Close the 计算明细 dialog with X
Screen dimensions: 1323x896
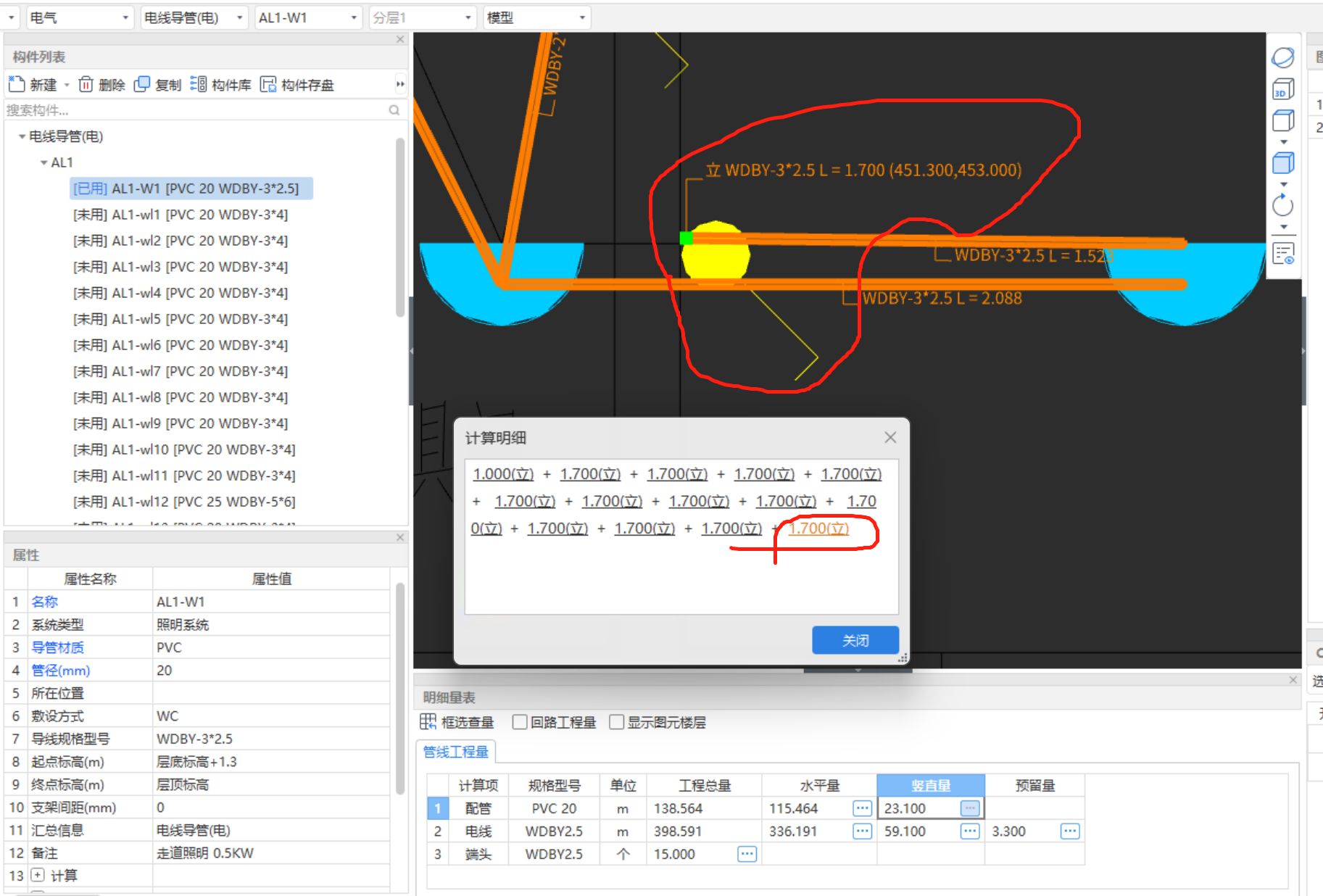890,437
